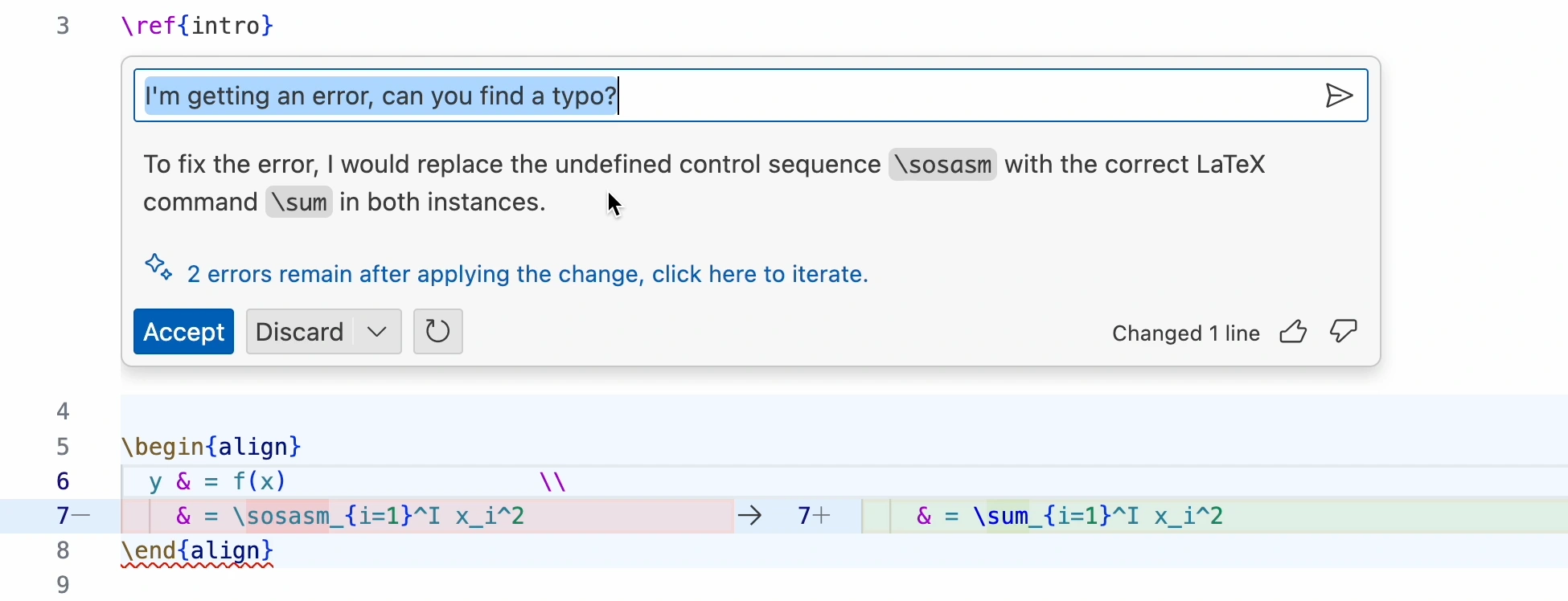Send the inline chat prompt

(1339, 96)
